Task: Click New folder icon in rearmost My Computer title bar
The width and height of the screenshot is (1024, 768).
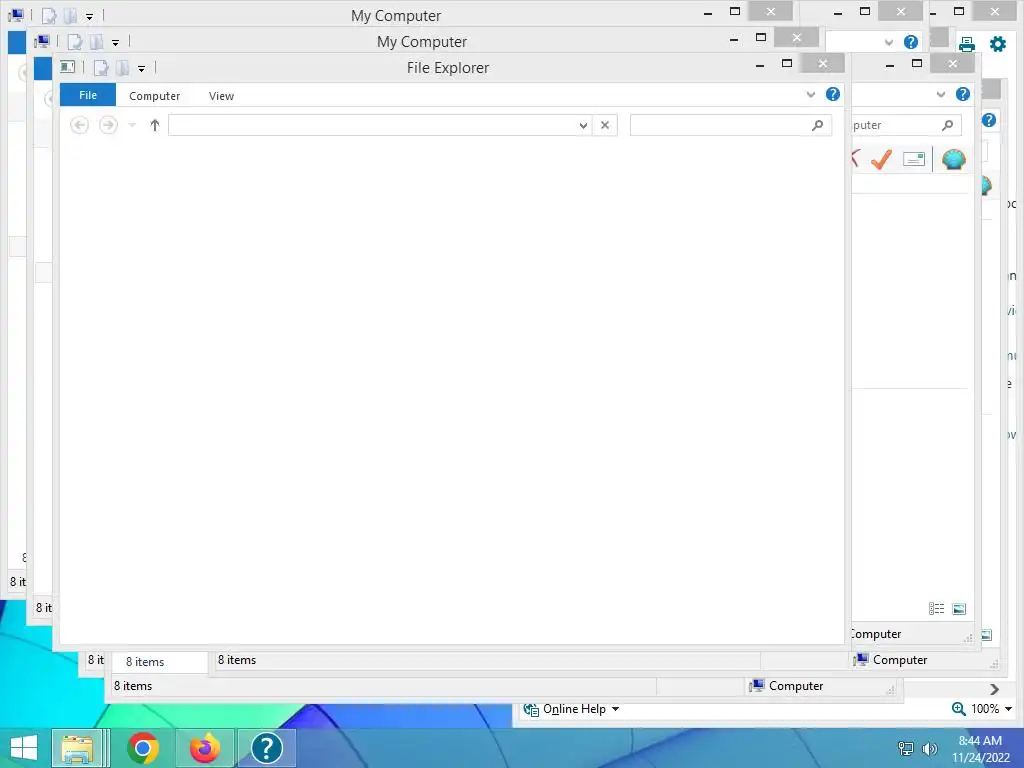Action: pos(70,16)
